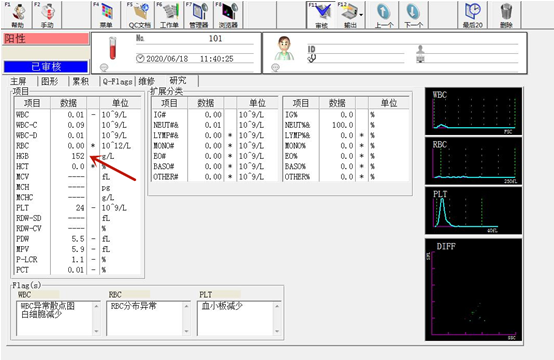Click the DIFF scattergram thumbnail
Image resolution: width=554 pixels, height=360 pixels.
point(473,290)
